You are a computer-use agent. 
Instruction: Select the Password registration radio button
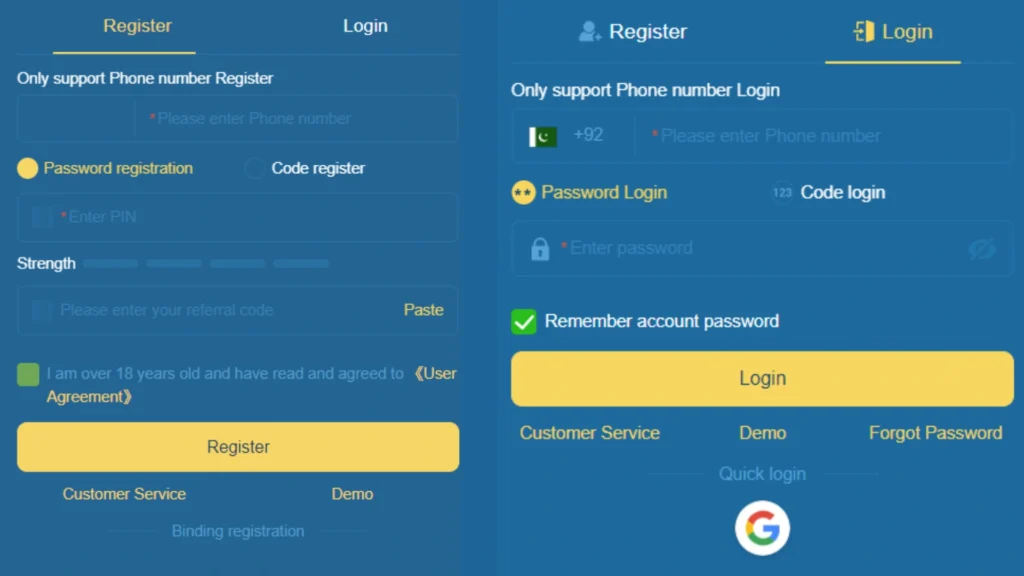(27, 168)
